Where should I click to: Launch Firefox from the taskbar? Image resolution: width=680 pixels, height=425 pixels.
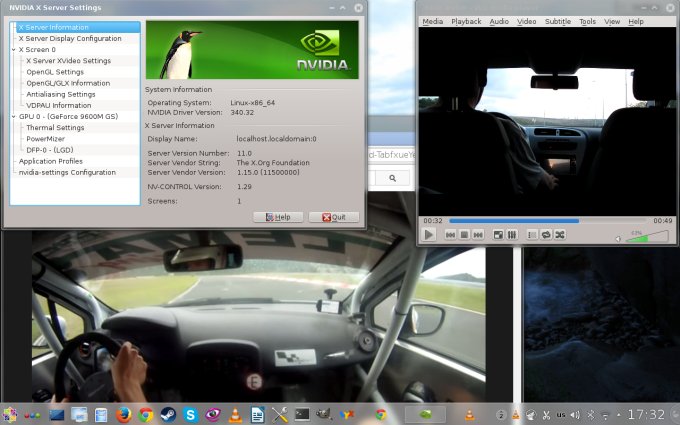(x=124, y=415)
